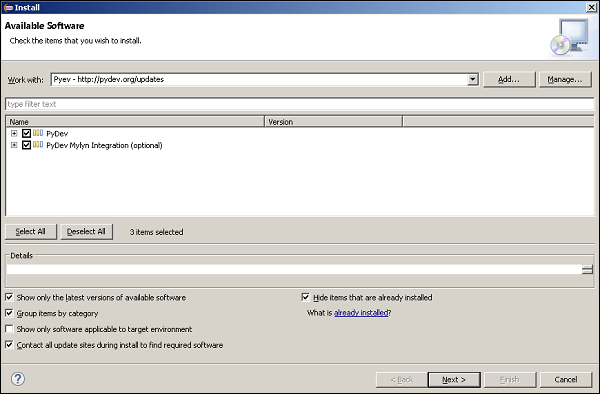Open the already installed link

coord(361,313)
